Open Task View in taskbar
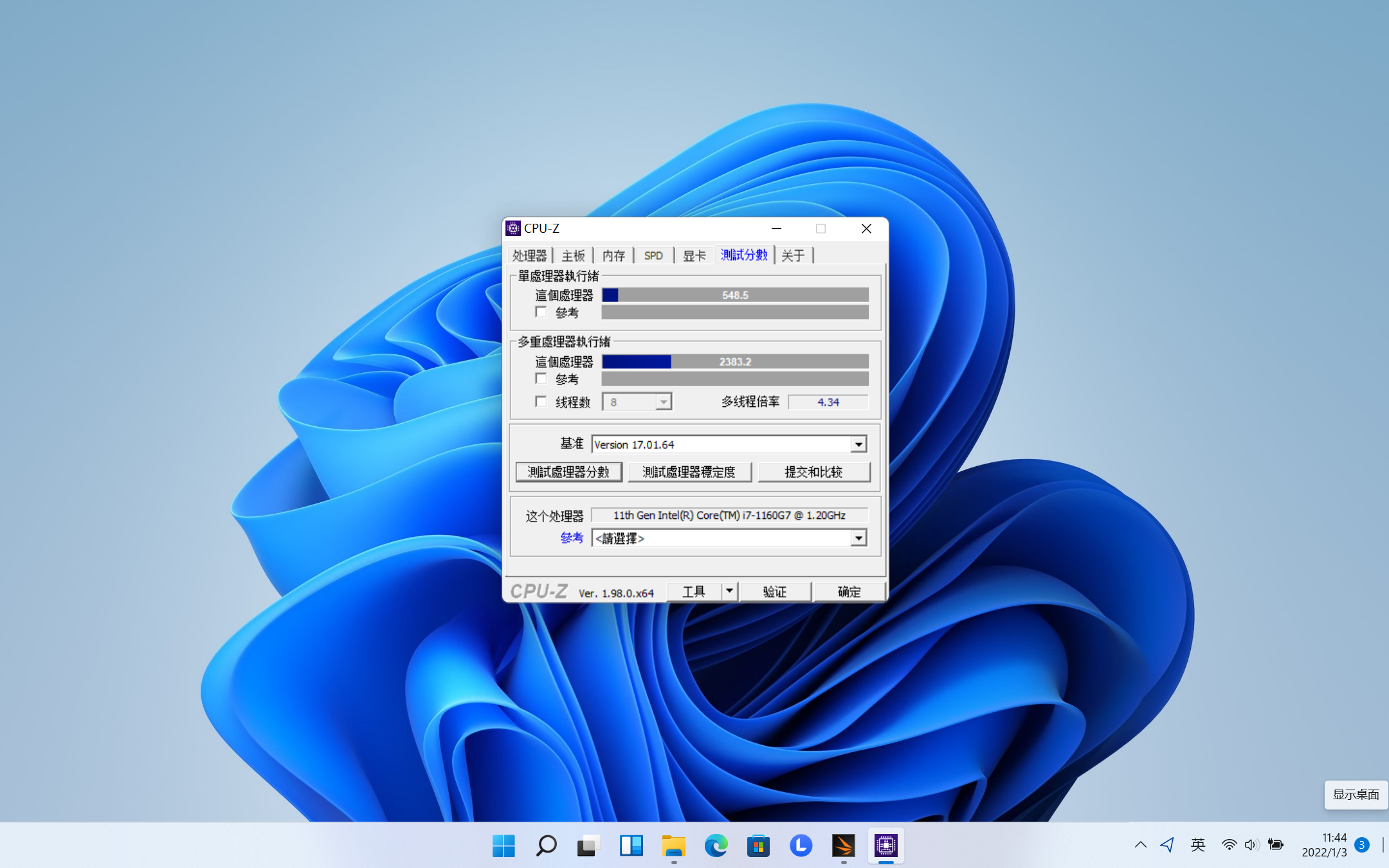Viewport: 1389px width, 868px height. 588,845
